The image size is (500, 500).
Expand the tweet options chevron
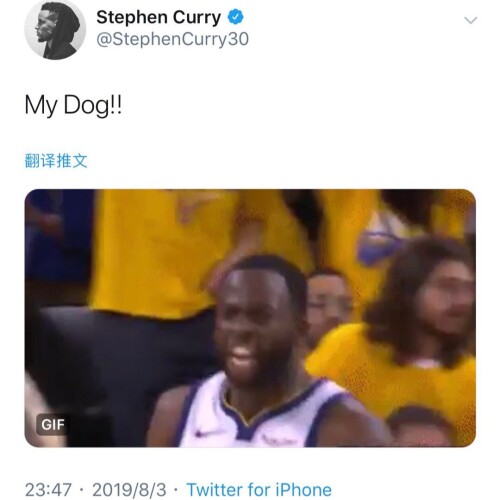pyautogui.click(x=471, y=20)
